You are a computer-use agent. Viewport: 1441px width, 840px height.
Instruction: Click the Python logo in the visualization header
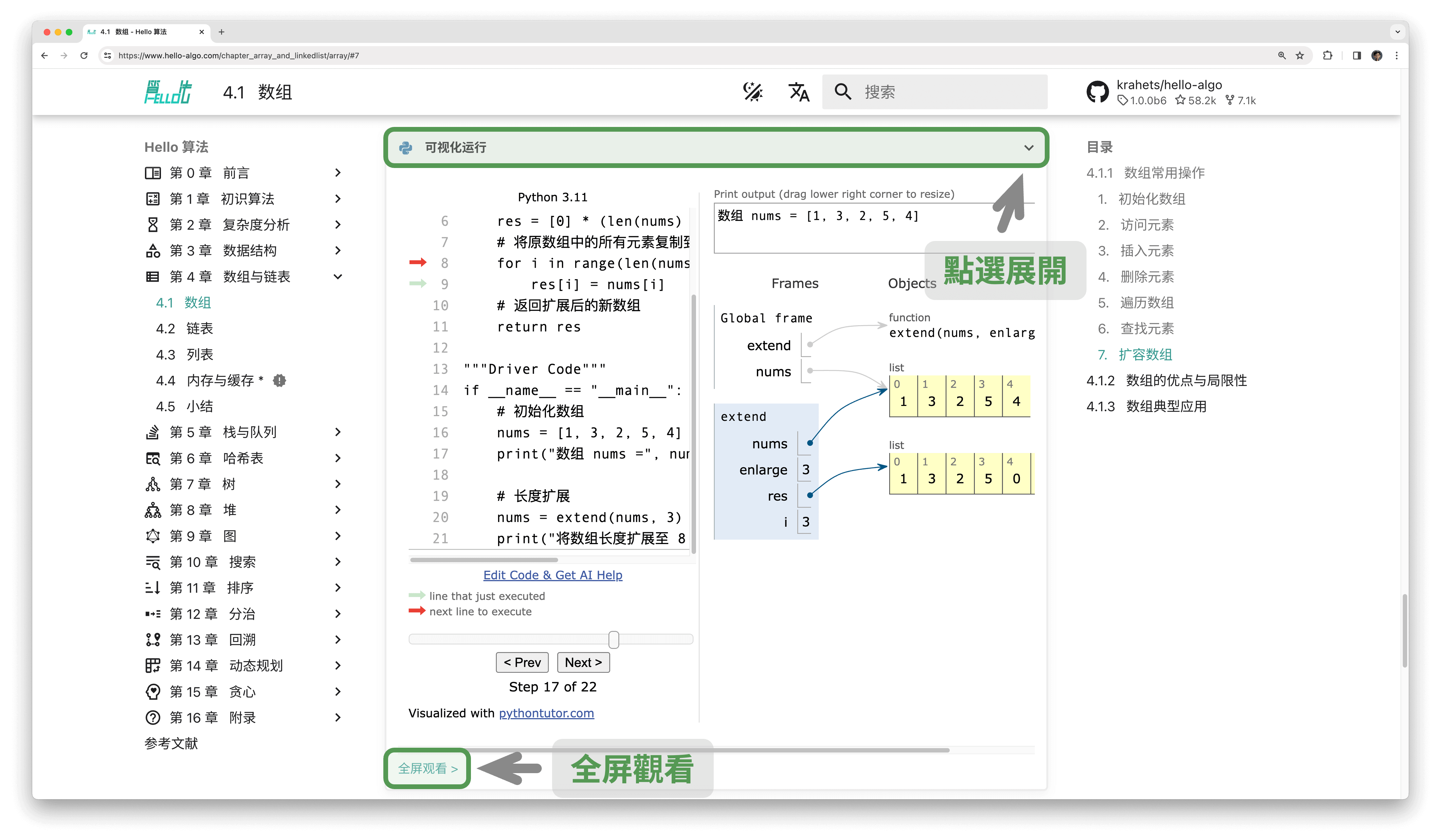point(406,148)
